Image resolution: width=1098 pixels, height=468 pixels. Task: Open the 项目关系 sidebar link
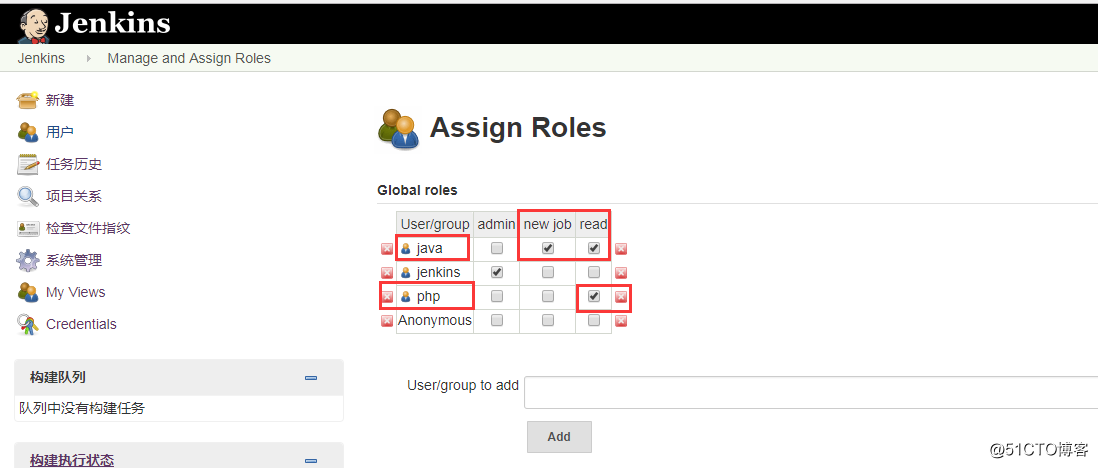pos(74,196)
